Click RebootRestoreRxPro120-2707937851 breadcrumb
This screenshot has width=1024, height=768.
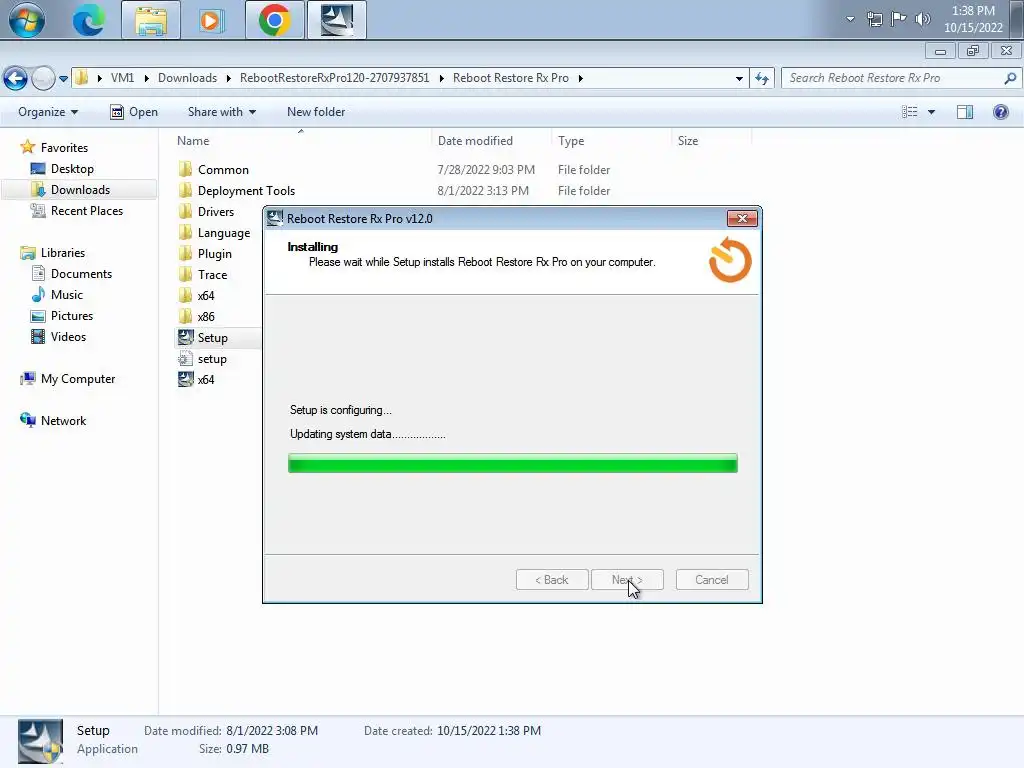[x=334, y=78]
